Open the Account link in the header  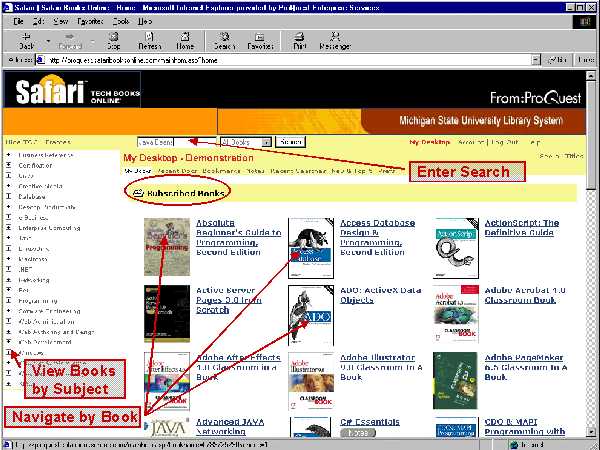tap(471, 142)
